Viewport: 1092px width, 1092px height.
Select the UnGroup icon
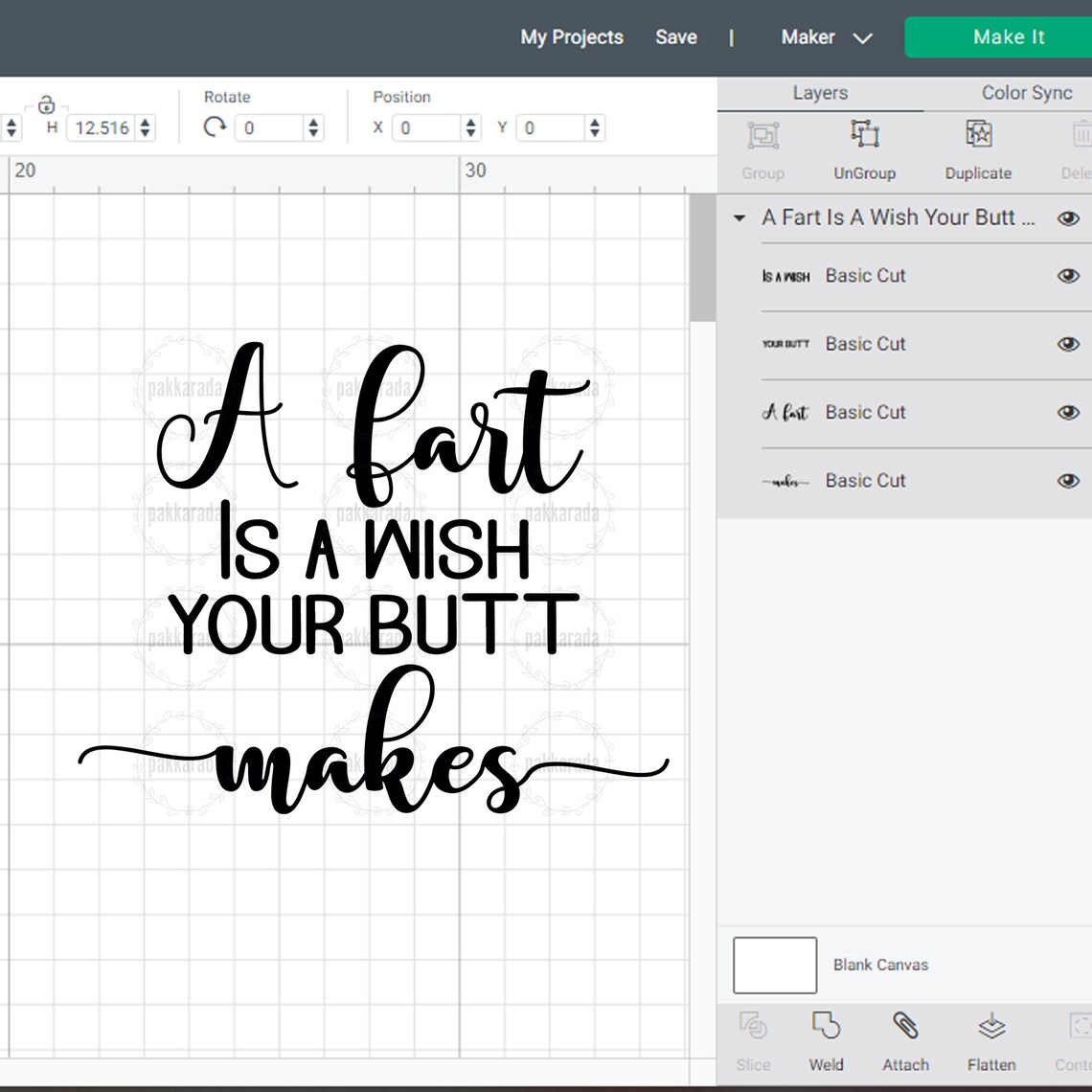pyautogui.click(x=863, y=134)
